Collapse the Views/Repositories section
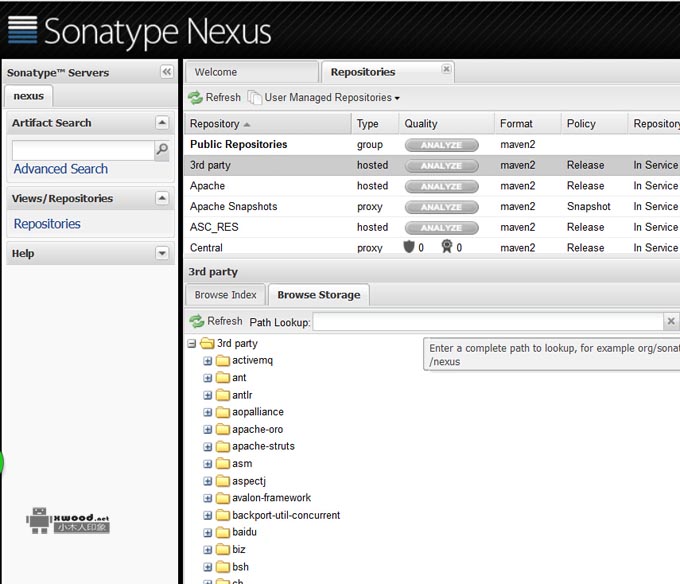Viewport: 680px width, 584px height. tap(162, 198)
